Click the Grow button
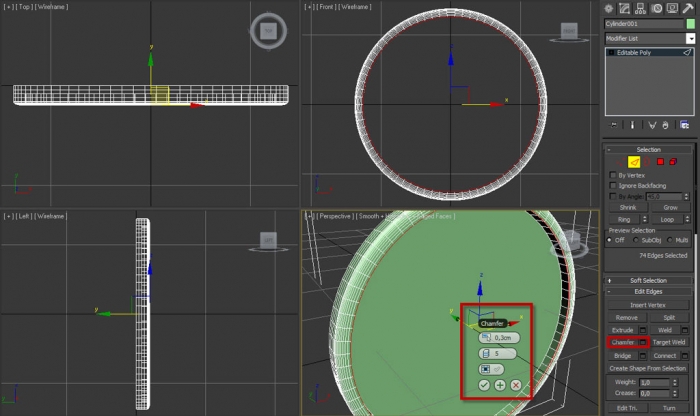The width and height of the screenshot is (700, 416). 670,208
